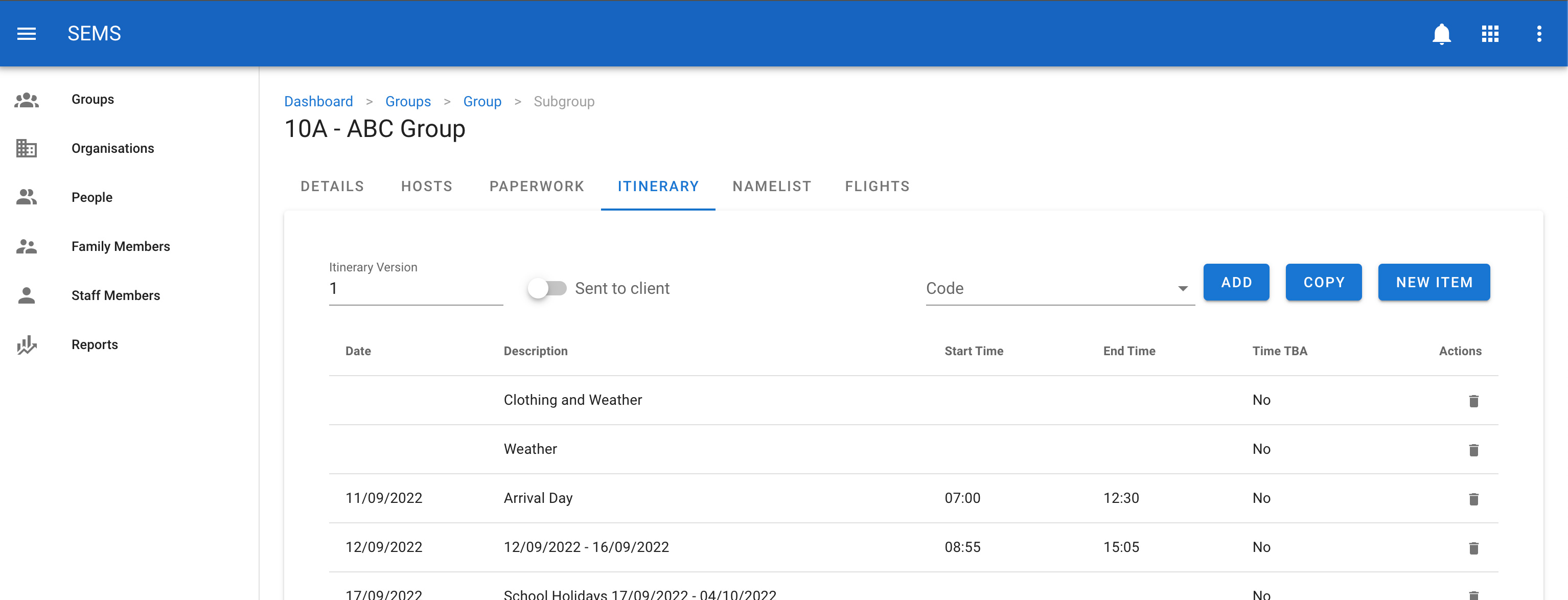The height and width of the screenshot is (600, 1568).
Task: Open the apps grid icon
Action: pyautogui.click(x=1489, y=33)
